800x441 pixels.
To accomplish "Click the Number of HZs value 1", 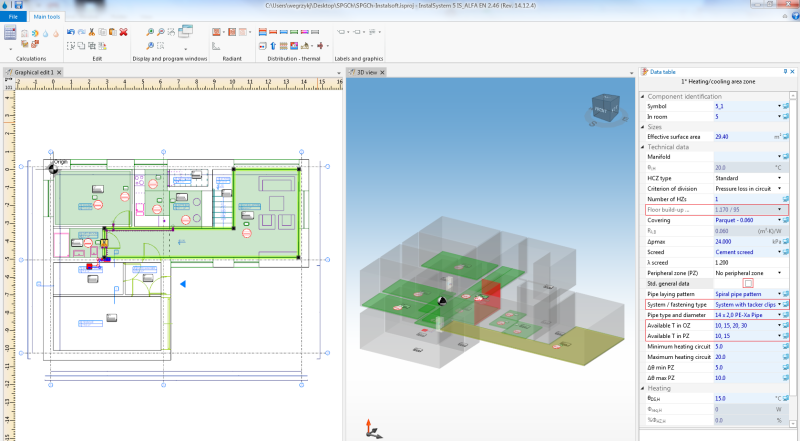I will click(748, 199).
